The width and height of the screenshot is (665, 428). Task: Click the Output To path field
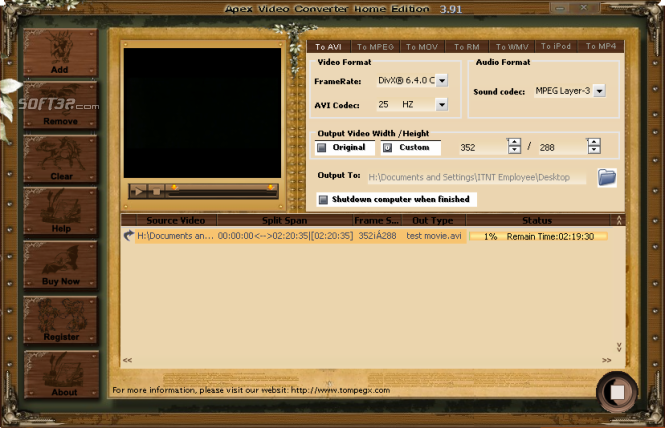[x=477, y=177]
